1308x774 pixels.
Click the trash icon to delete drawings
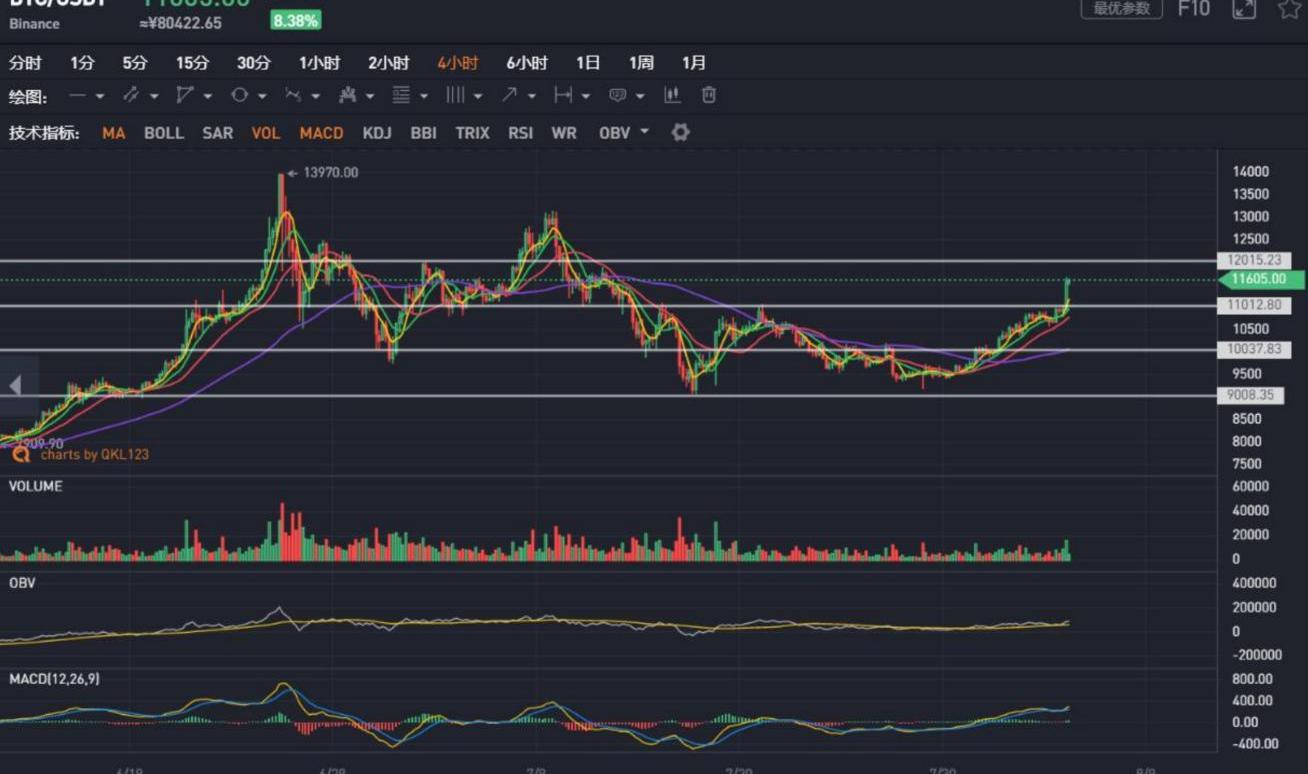pyautogui.click(x=709, y=95)
